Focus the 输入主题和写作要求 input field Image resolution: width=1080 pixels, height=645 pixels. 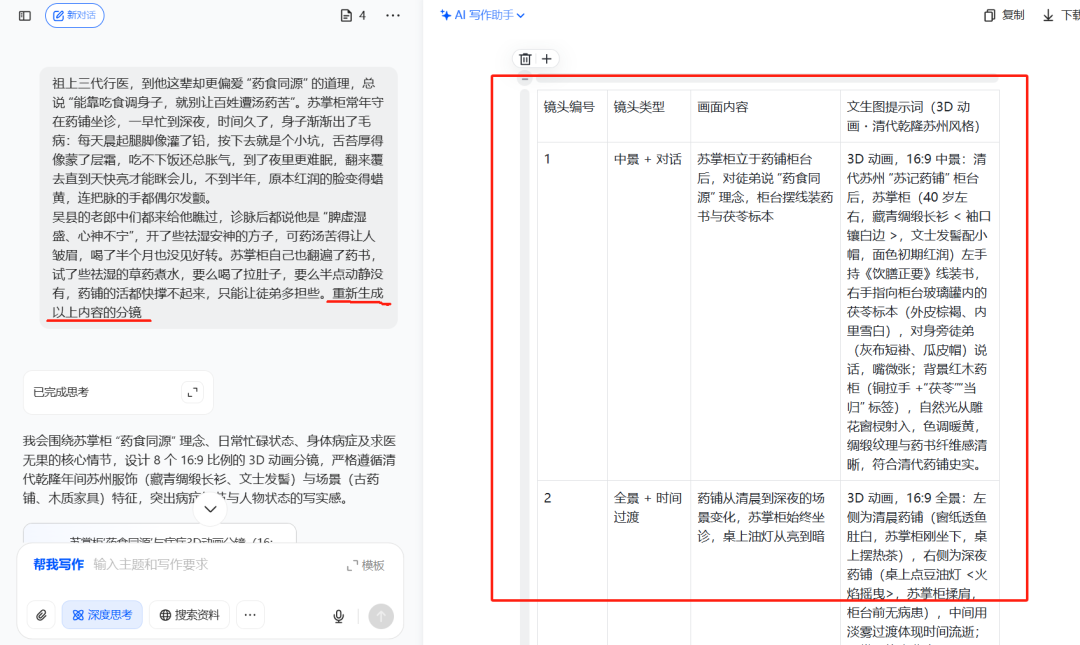(x=210, y=565)
